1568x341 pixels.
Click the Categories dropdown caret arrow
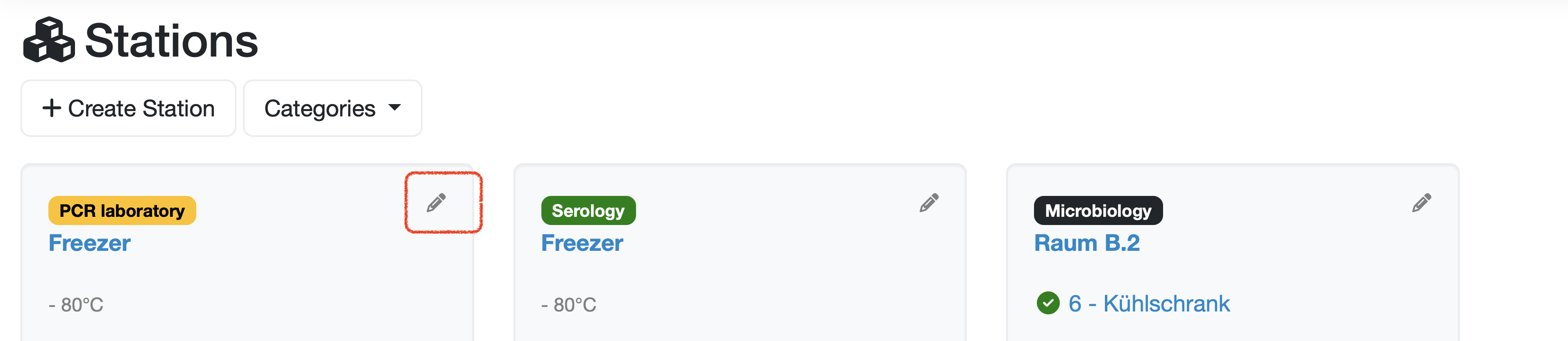394,108
